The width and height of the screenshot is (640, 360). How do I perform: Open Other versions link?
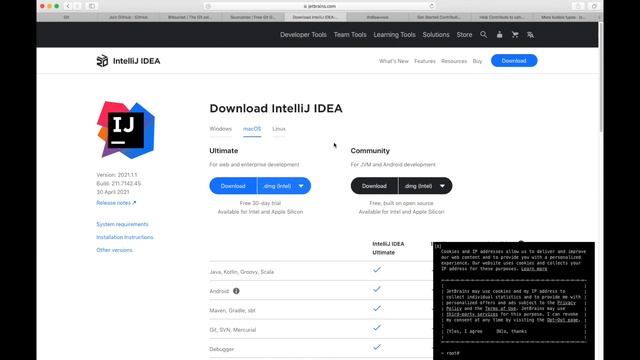[x=114, y=250]
